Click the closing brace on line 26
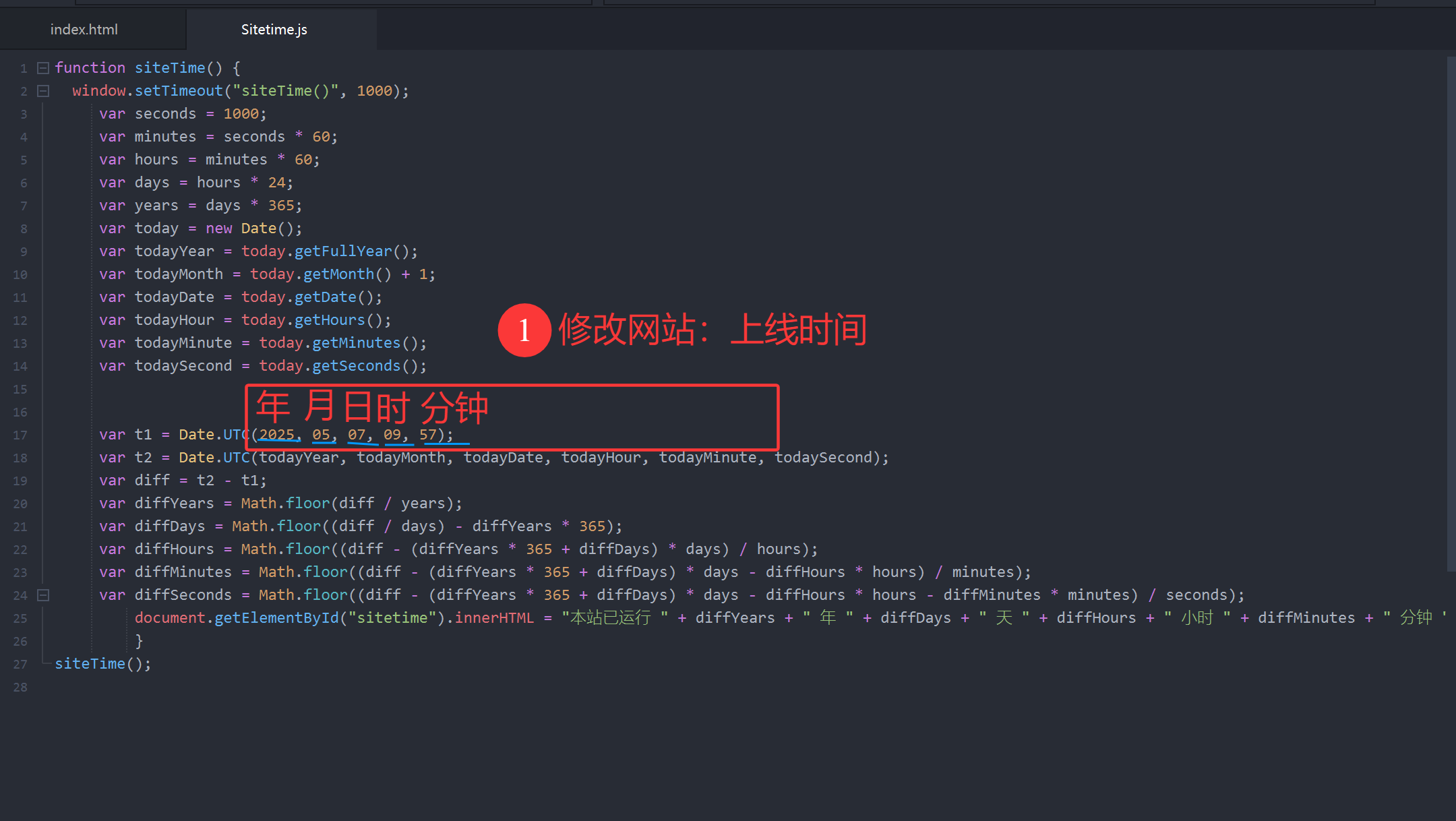Screen dimensions: 1456x821 139,641
